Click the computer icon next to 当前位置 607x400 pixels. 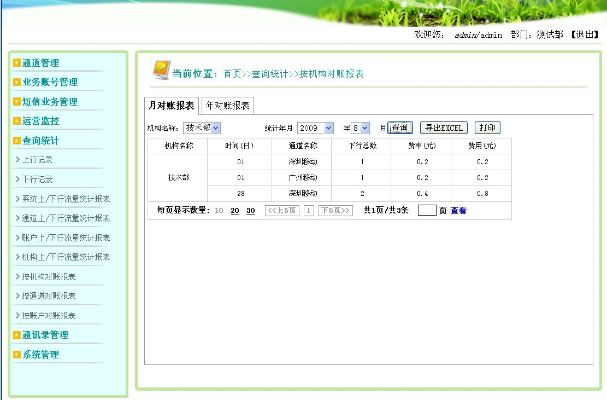(159, 71)
